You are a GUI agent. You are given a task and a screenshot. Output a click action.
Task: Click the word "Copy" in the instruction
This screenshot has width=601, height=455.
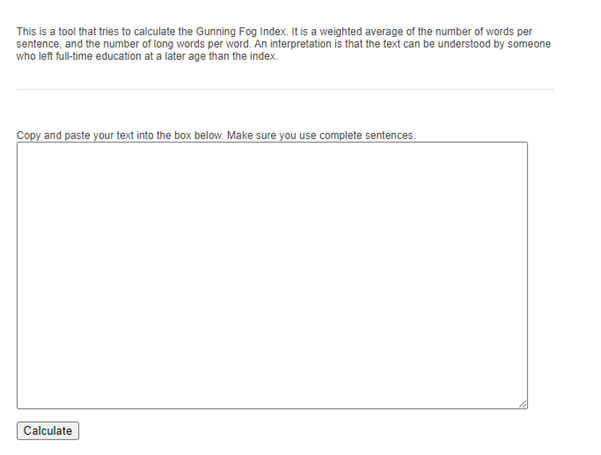(x=29, y=135)
